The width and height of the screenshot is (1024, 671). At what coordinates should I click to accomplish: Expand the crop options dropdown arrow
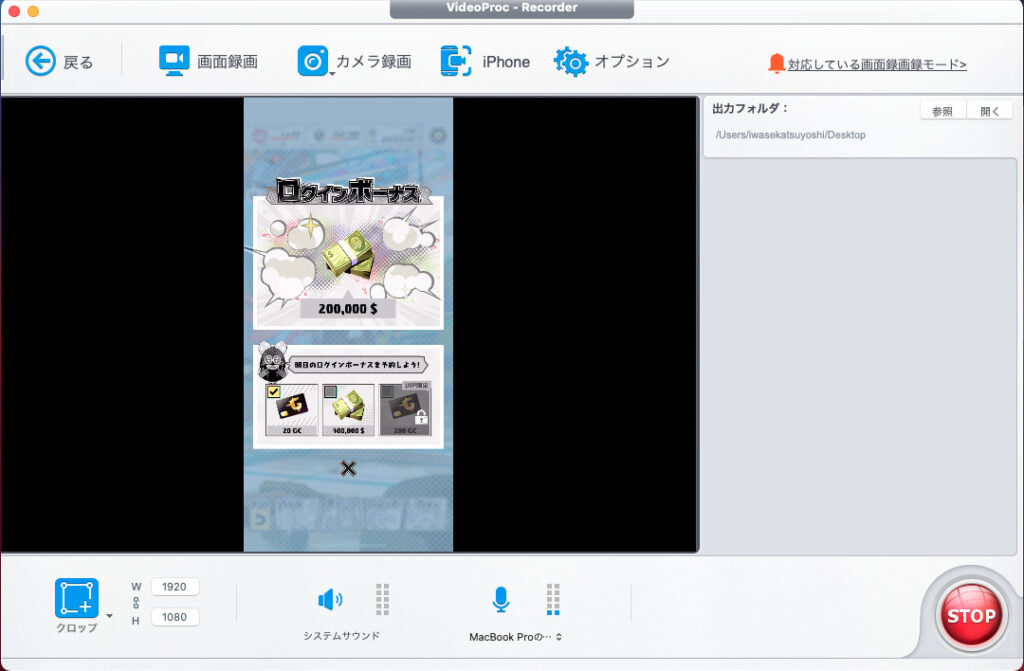click(x=109, y=616)
